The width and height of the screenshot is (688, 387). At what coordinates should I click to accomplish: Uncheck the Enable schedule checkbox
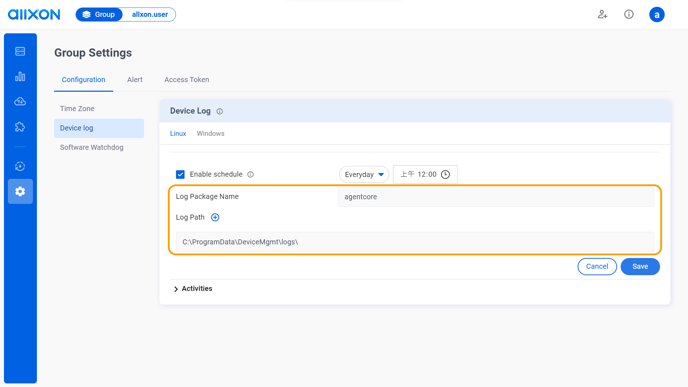point(180,174)
